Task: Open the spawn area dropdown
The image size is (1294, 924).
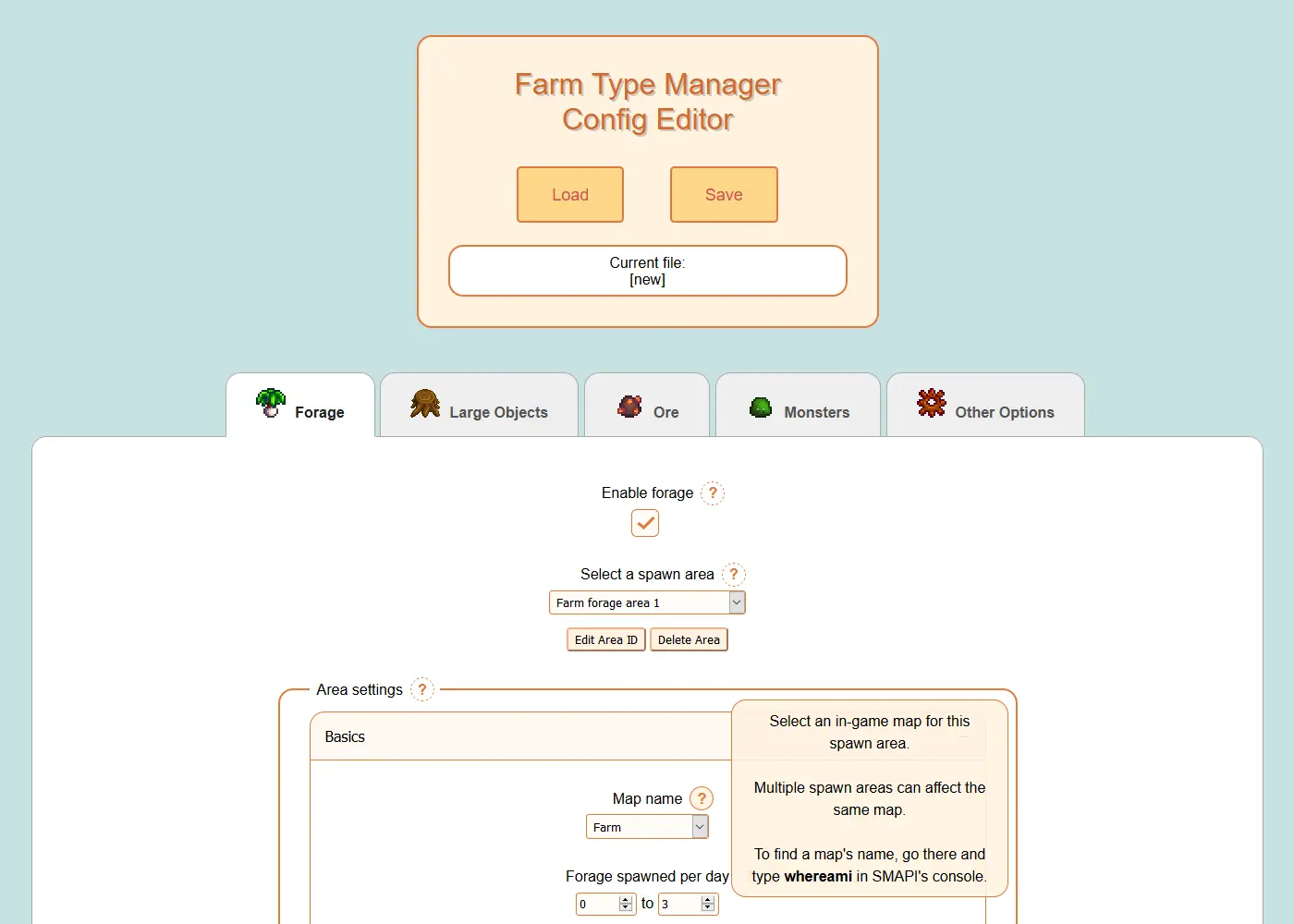Action: 647,603
